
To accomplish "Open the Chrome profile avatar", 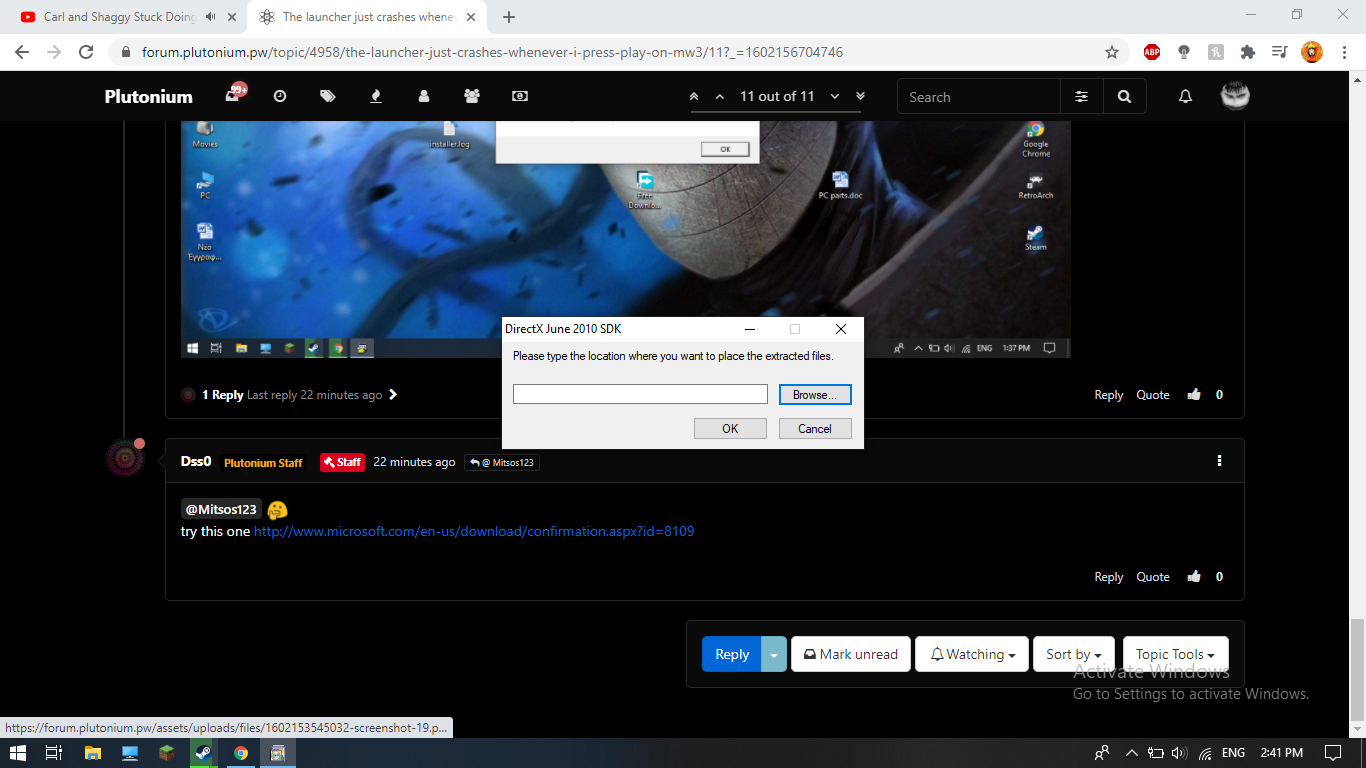I will 1312,52.
